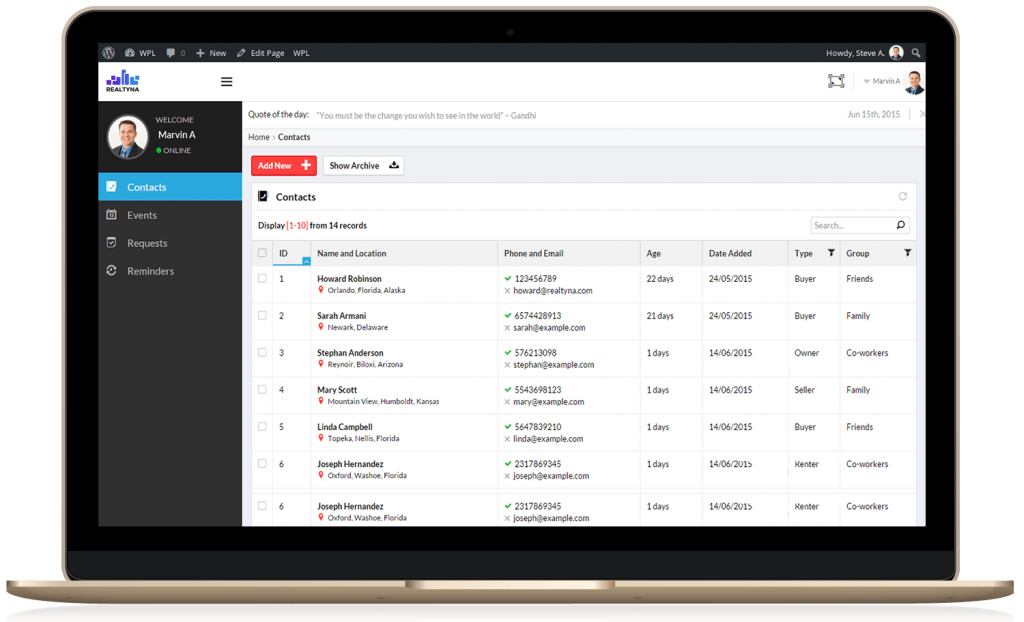Screen dimensions: 1024x622
Task: Click the hamburger menu icon
Action: click(x=227, y=82)
